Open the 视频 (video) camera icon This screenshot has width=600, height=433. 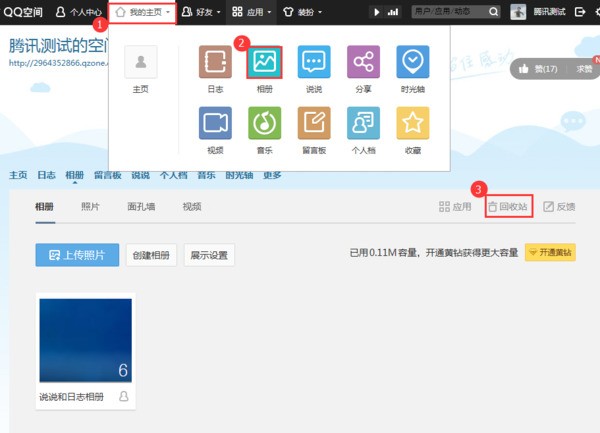click(215, 123)
